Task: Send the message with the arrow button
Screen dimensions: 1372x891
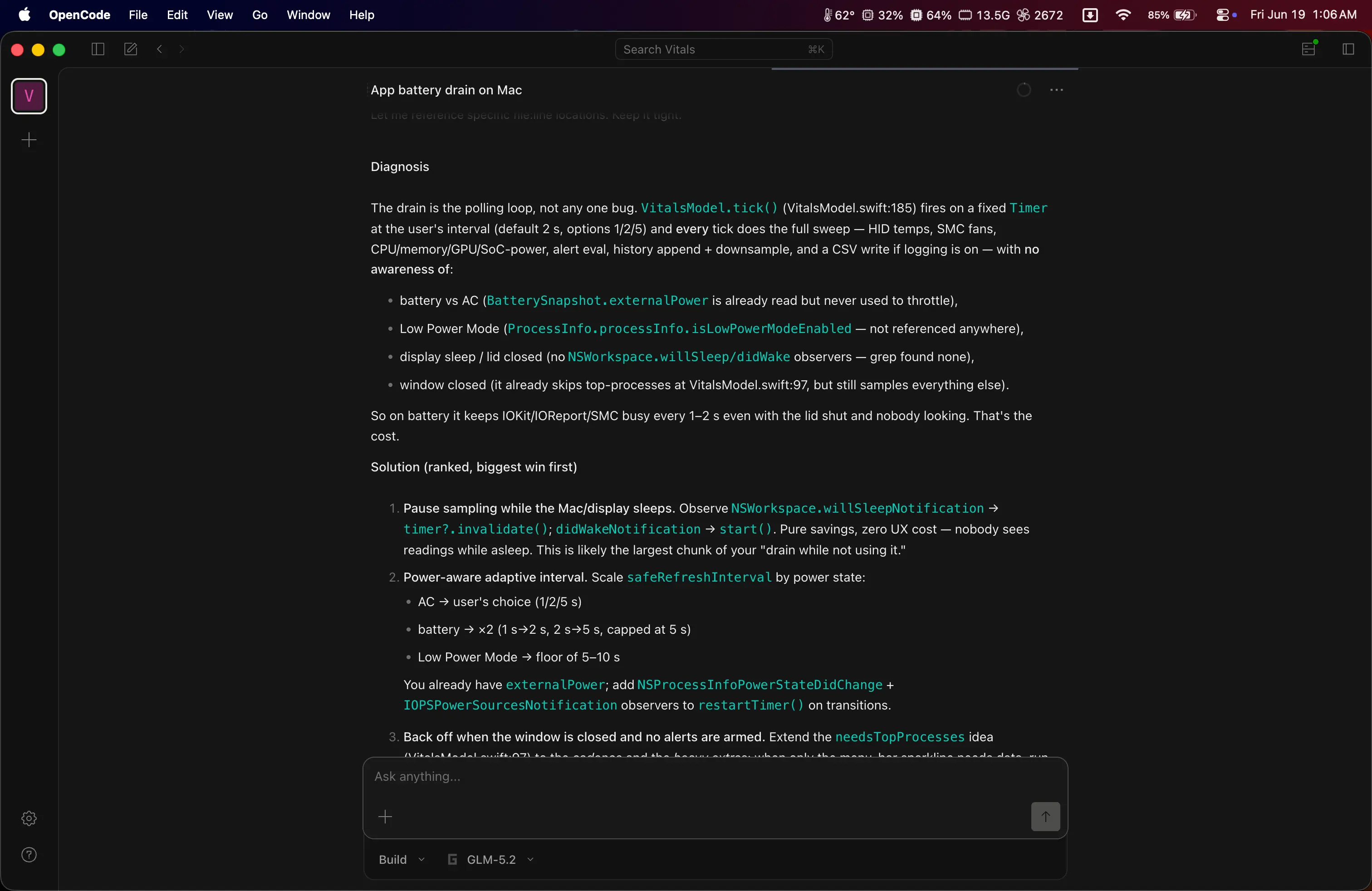Action: (x=1045, y=816)
